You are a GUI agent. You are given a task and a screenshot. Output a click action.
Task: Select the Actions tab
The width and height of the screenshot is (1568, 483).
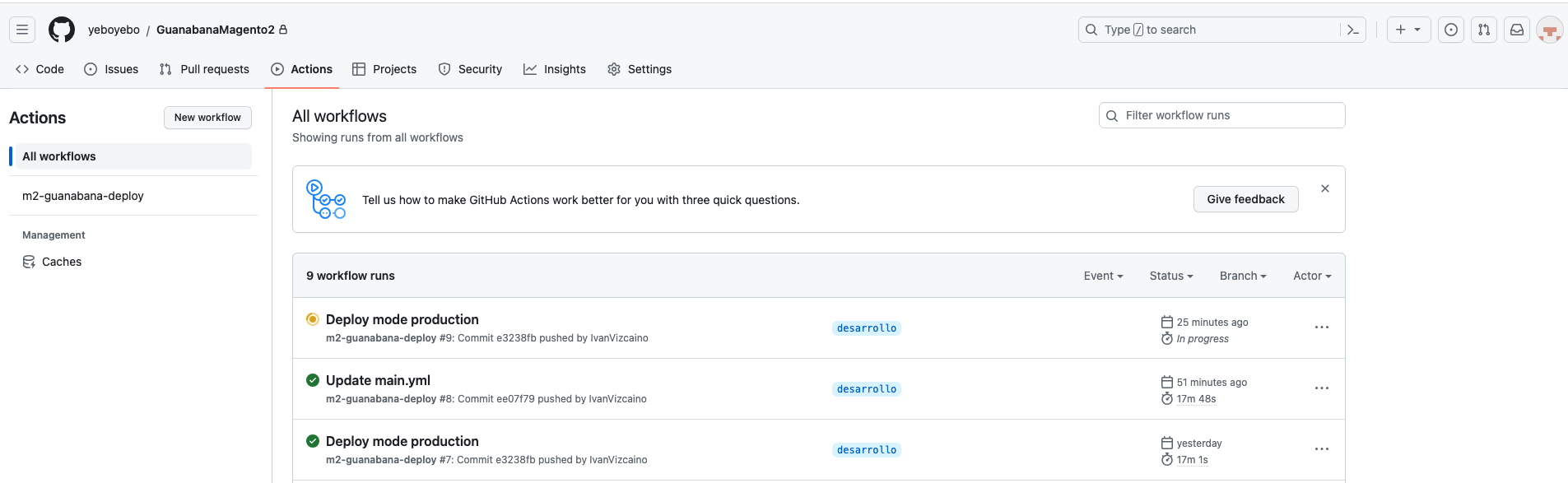(302, 69)
